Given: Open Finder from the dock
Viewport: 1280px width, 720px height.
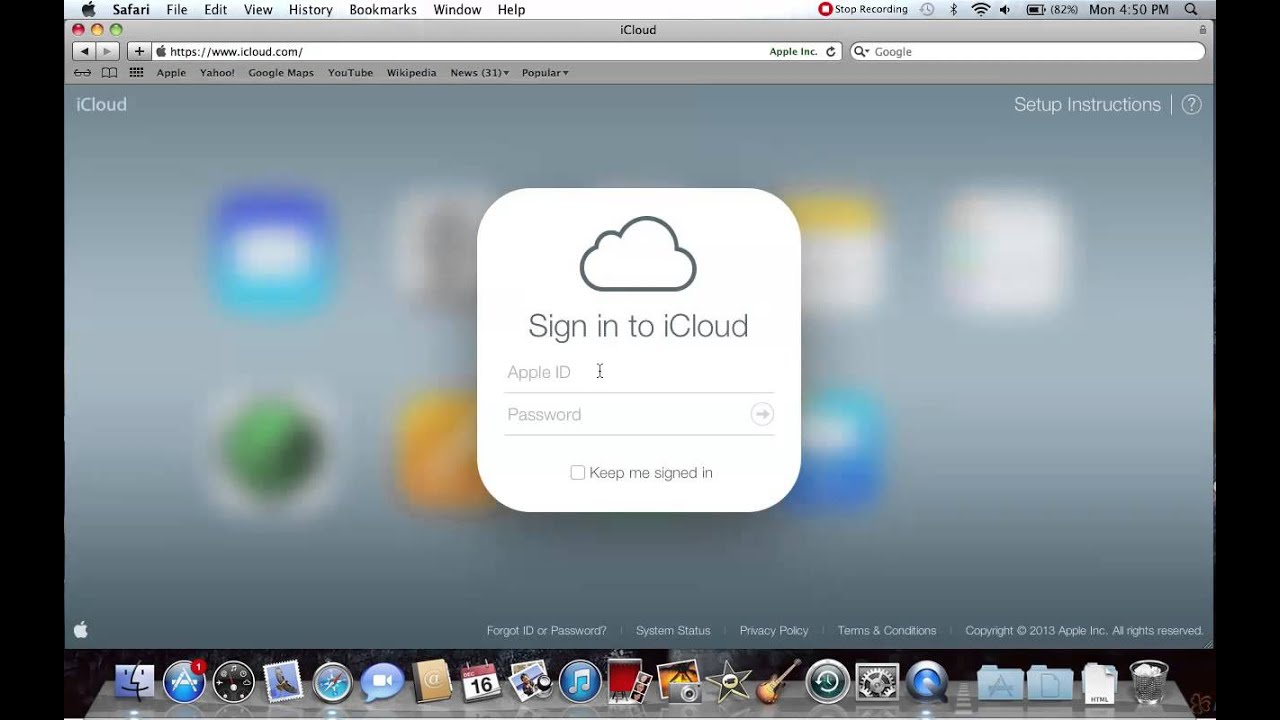Looking at the screenshot, I should tap(135, 683).
